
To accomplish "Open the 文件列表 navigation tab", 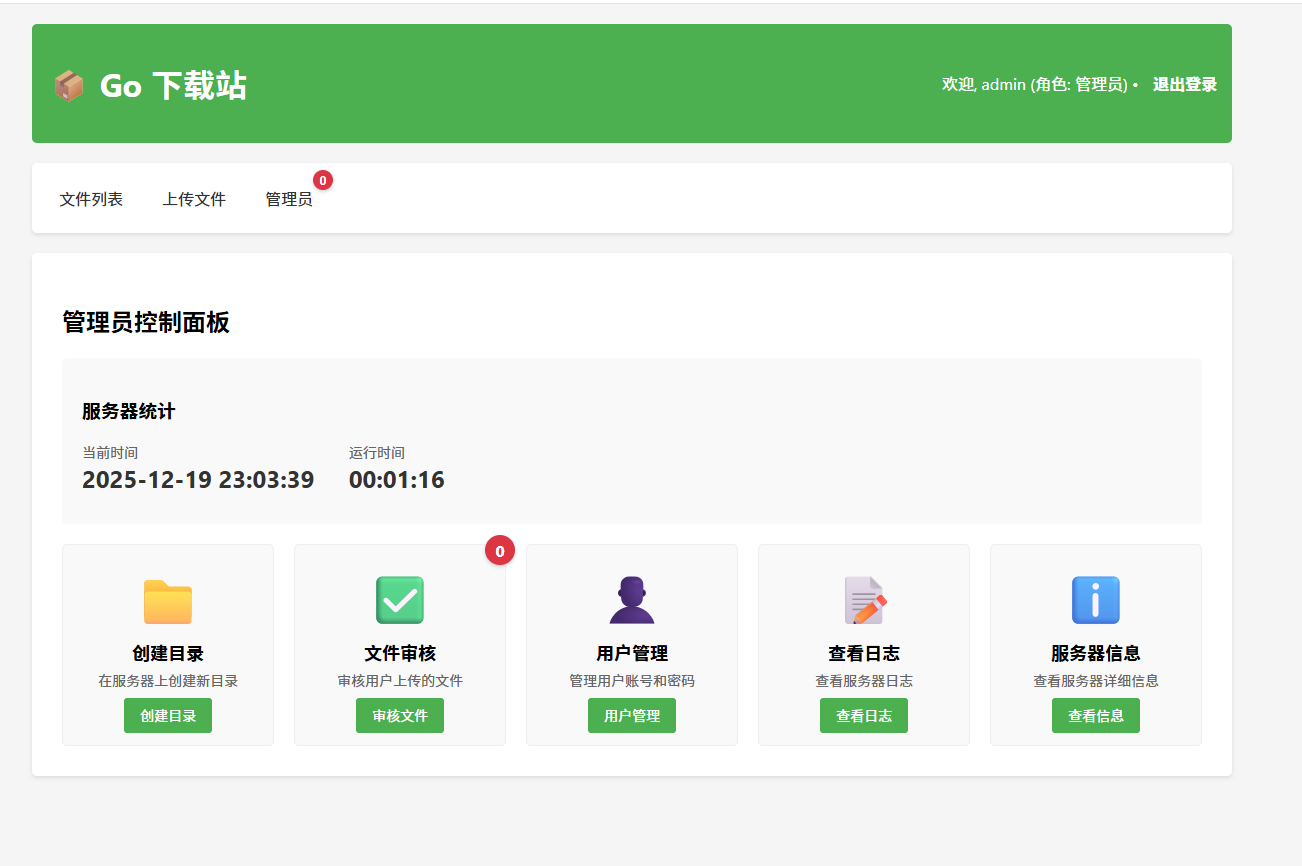I will coord(91,199).
